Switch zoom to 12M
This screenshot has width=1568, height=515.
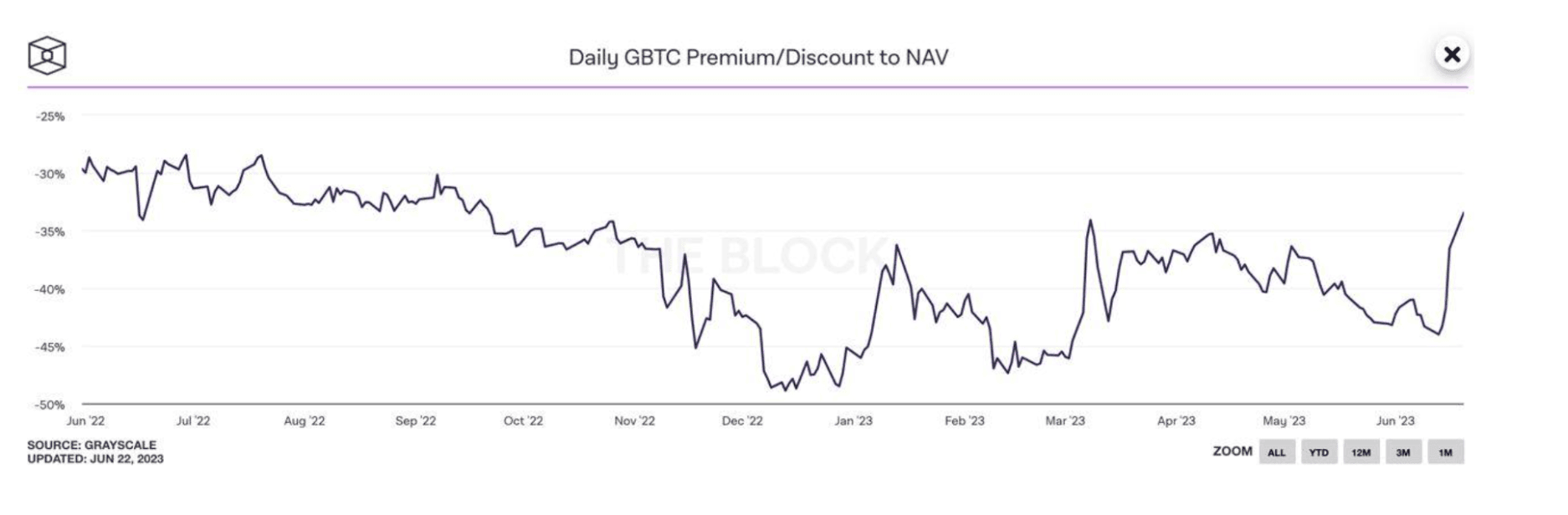pos(1360,452)
